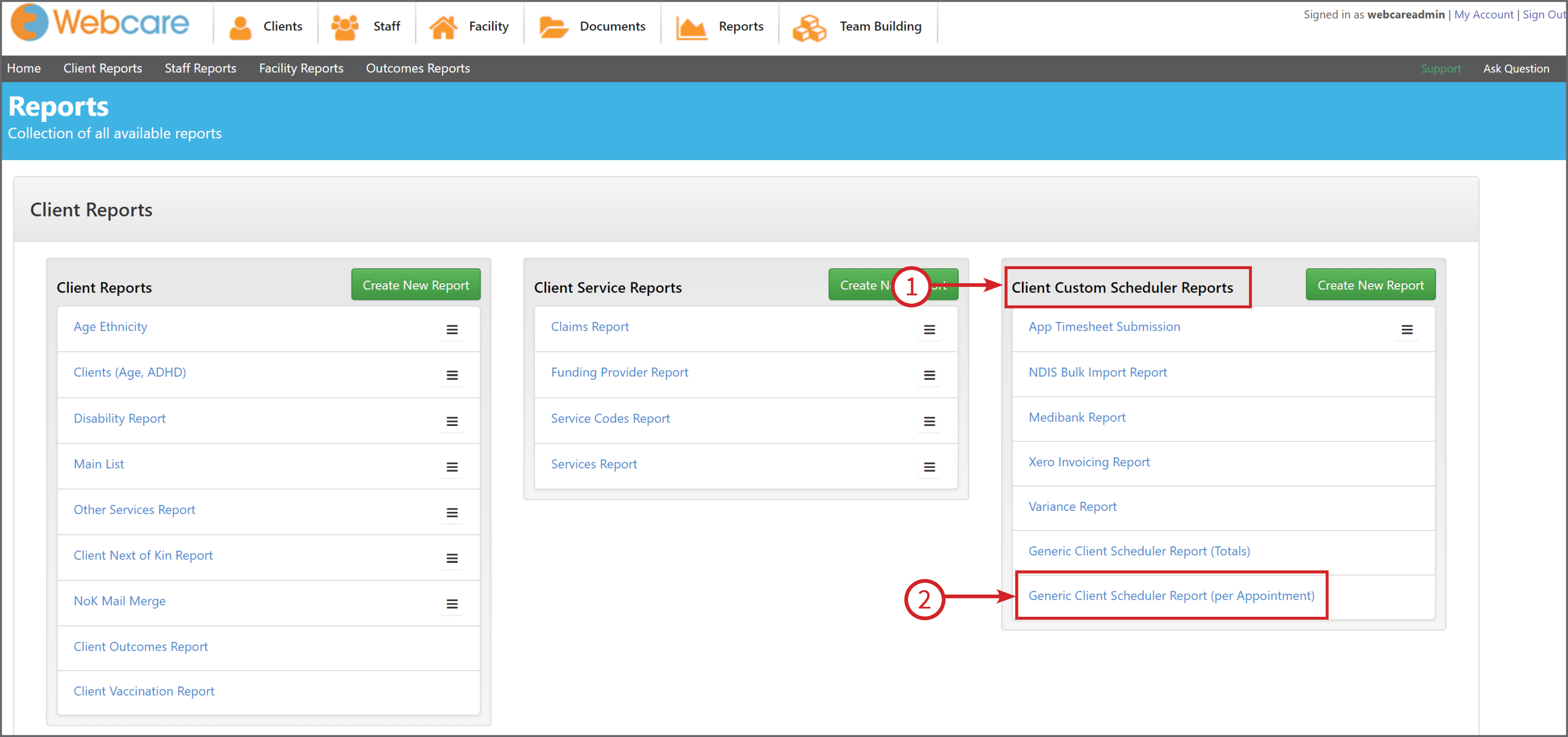1568x737 pixels.
Task: Open Generic Client Scheduler Report (per Appointment)
Action: click(1171, 595)
